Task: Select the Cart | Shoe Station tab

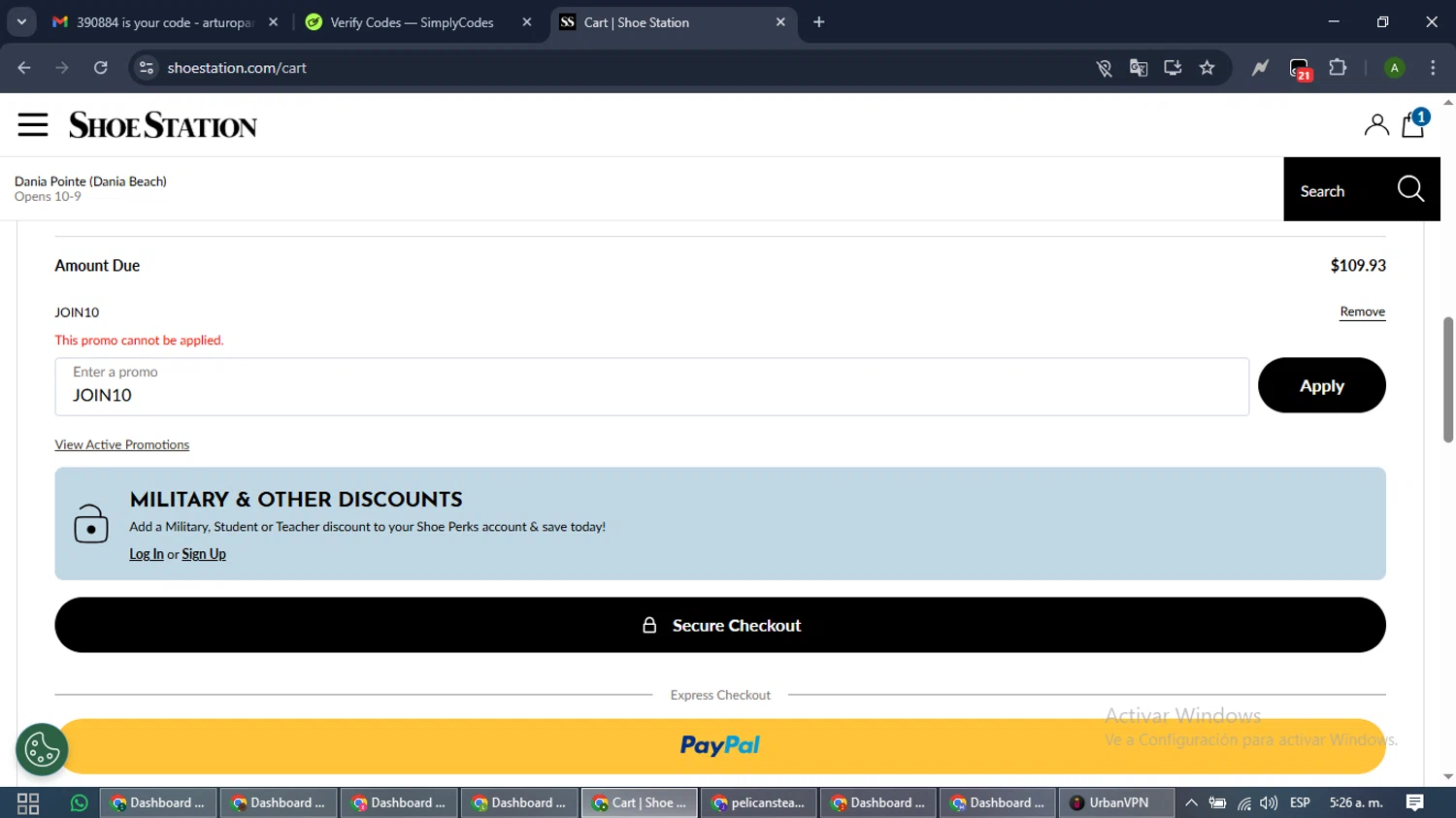Action: click(x=674, y=22)
